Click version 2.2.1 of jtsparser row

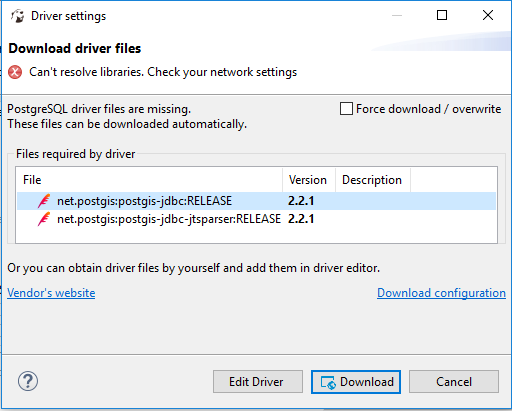[x=301, y=219]
